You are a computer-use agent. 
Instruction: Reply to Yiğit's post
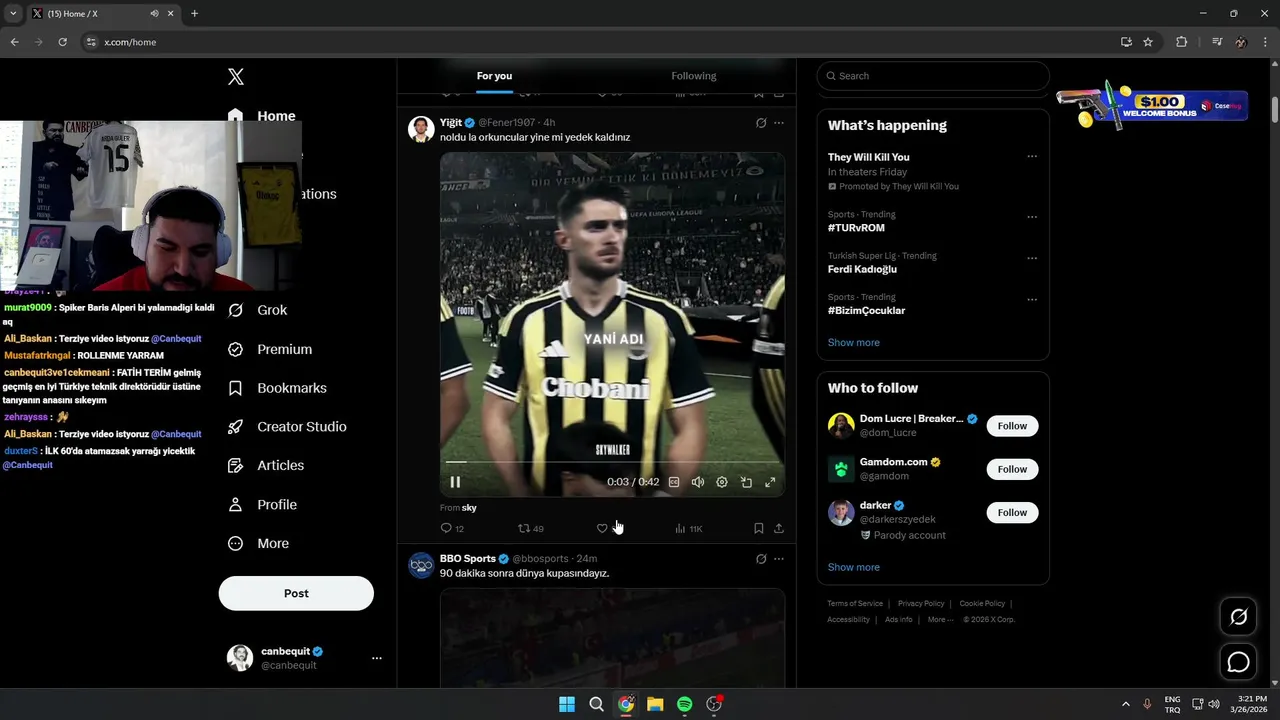452,528
